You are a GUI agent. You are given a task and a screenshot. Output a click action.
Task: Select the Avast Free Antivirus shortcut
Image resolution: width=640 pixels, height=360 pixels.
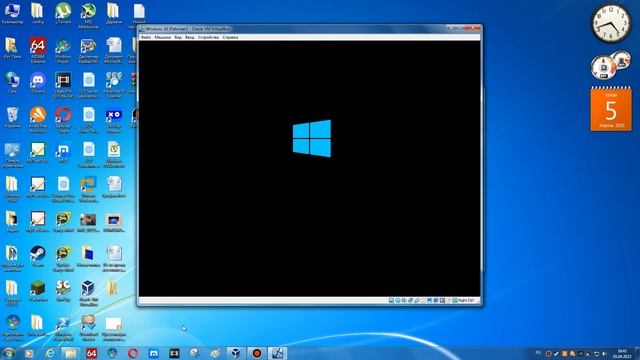[x=38, y=120]
